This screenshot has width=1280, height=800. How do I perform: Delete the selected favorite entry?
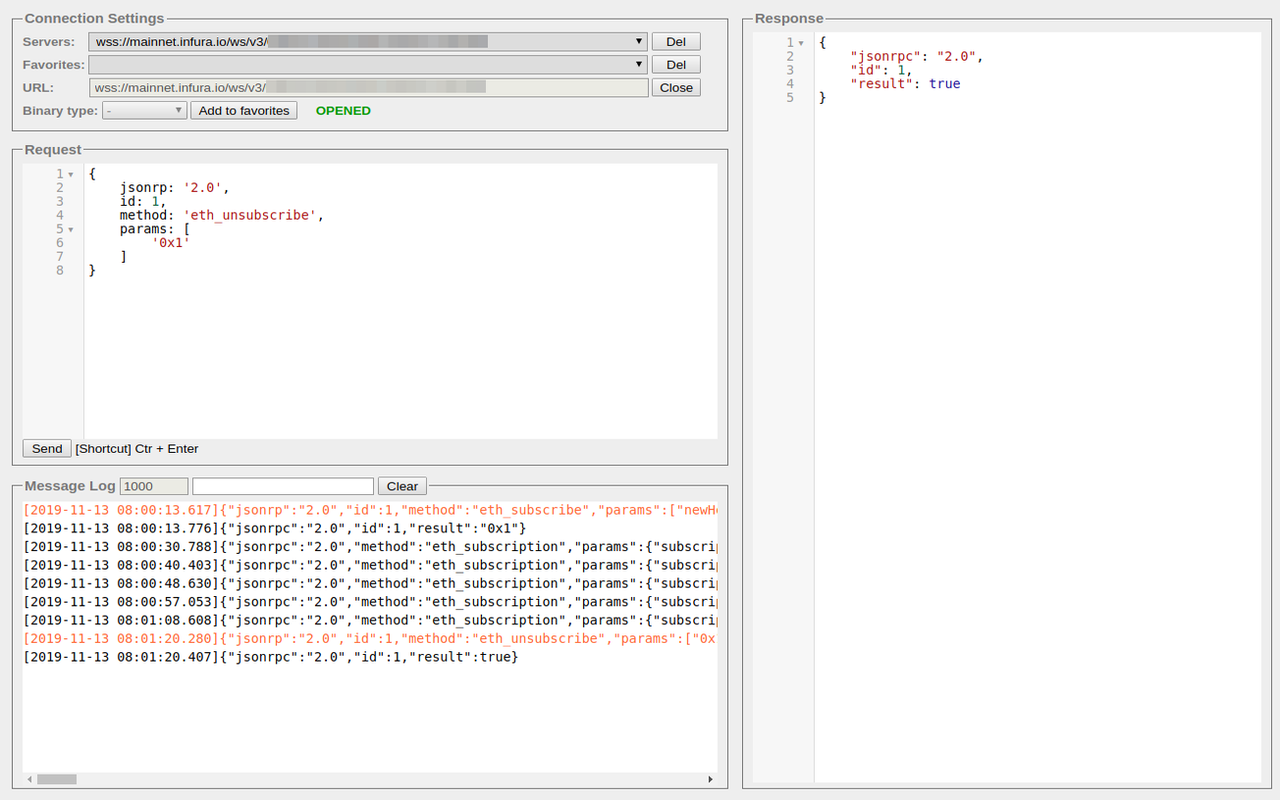[x=676, y=64]
